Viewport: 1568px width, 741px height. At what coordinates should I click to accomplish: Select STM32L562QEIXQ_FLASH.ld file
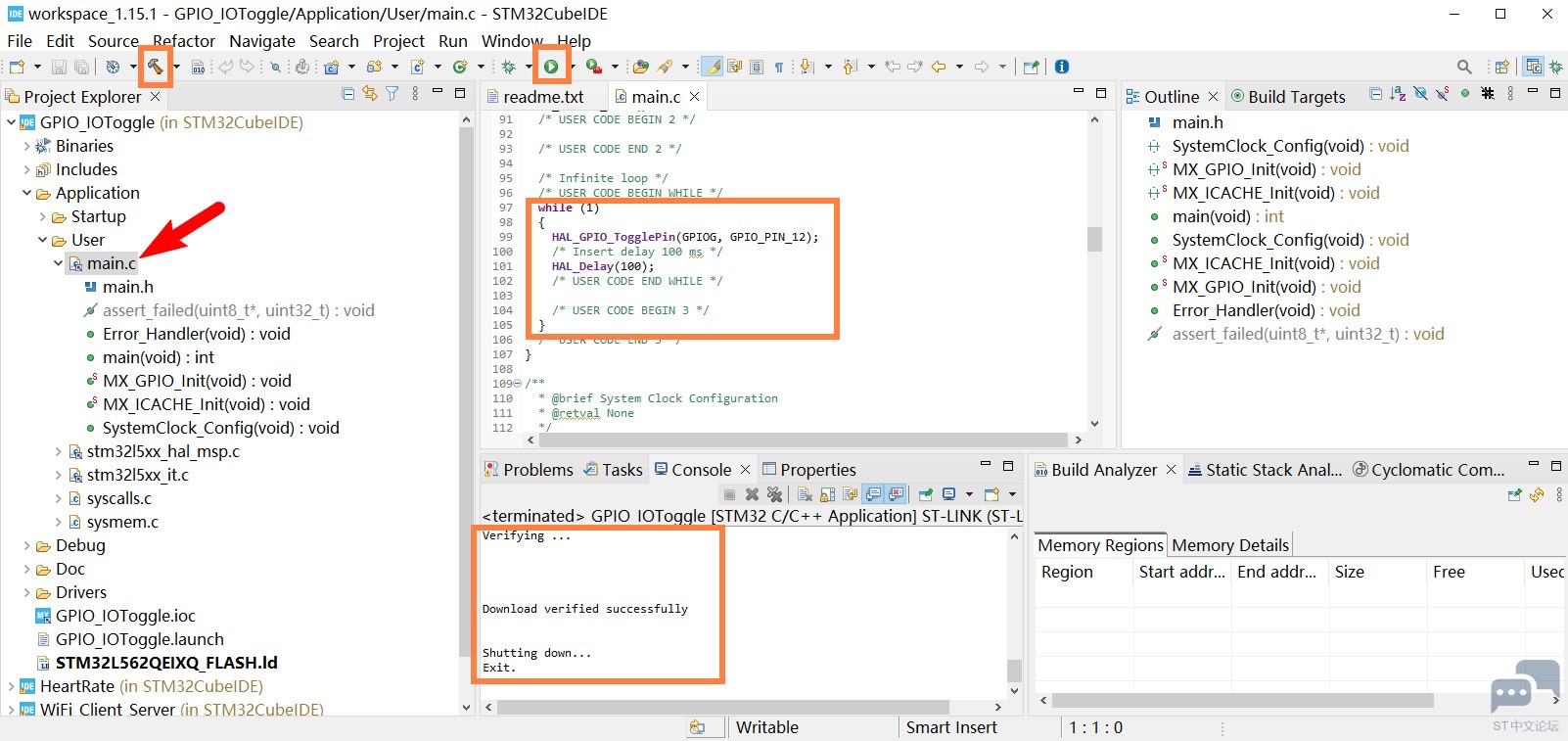[166, 663]
